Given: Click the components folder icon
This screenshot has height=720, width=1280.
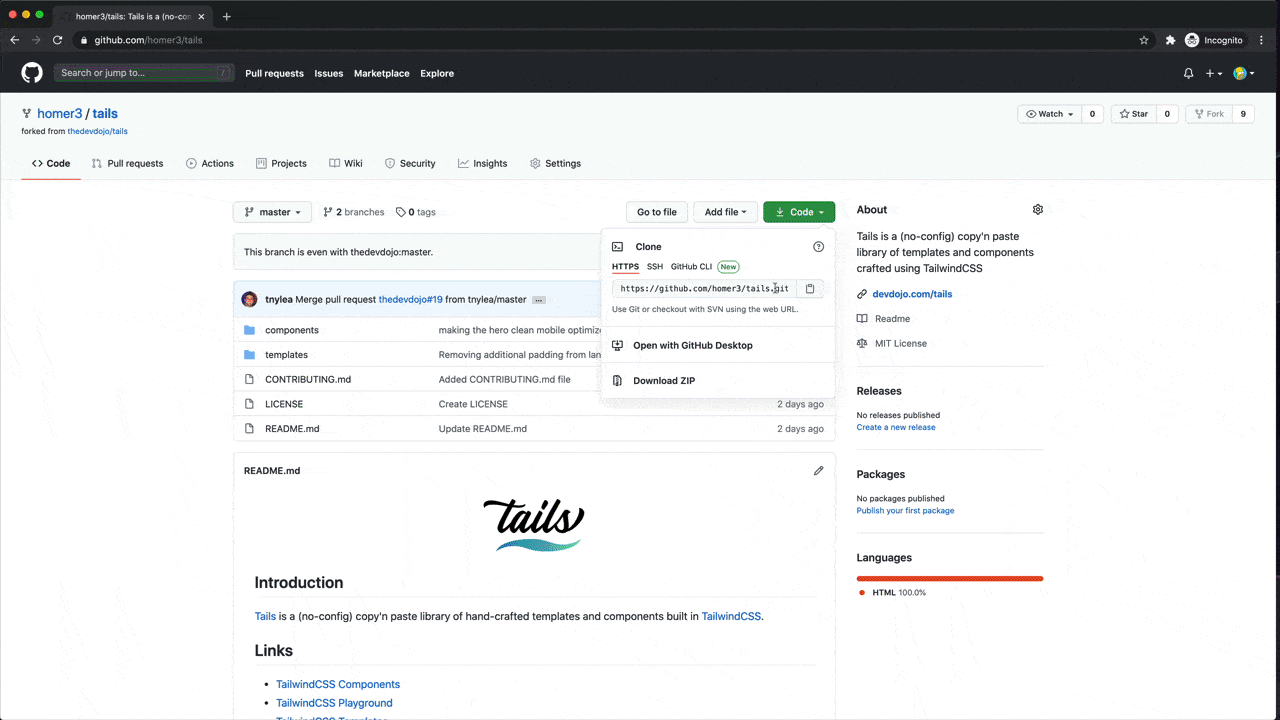Looking at the screenshot, I should tap(250, 330).
